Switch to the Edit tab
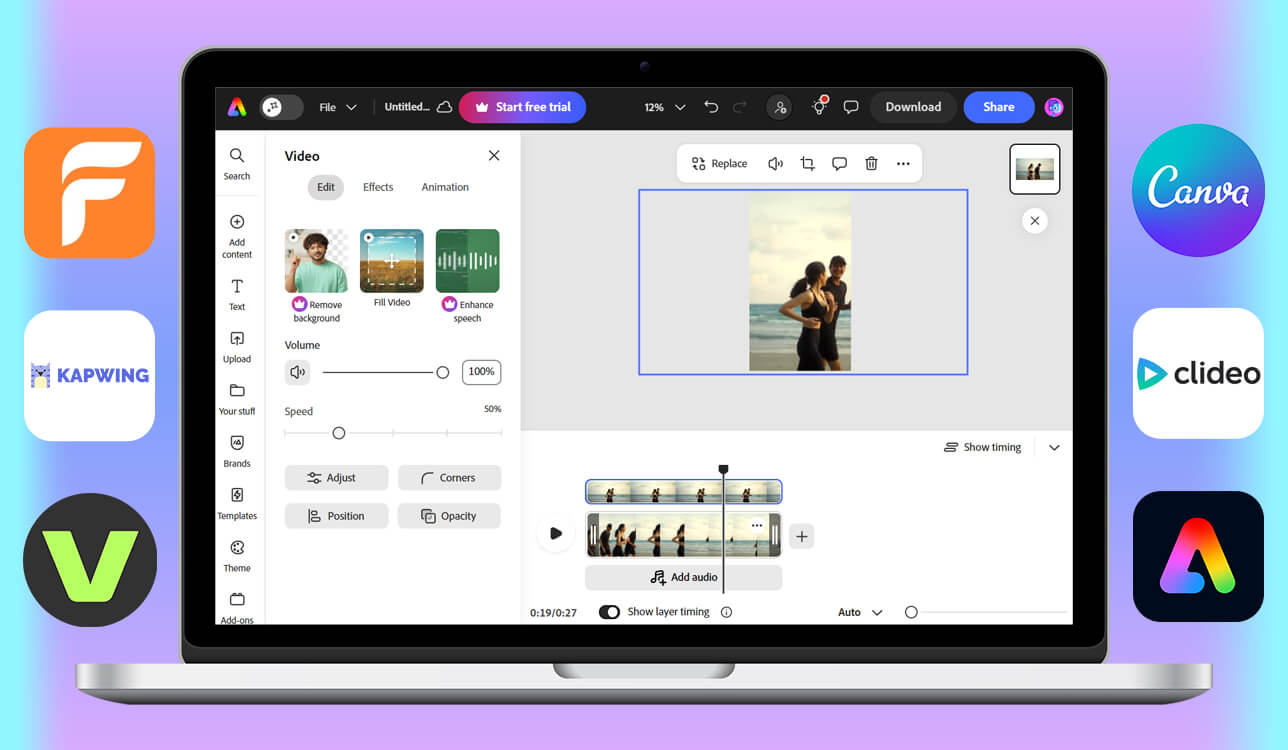This screenshot has width=1288, height=750. tap(326, 187)
